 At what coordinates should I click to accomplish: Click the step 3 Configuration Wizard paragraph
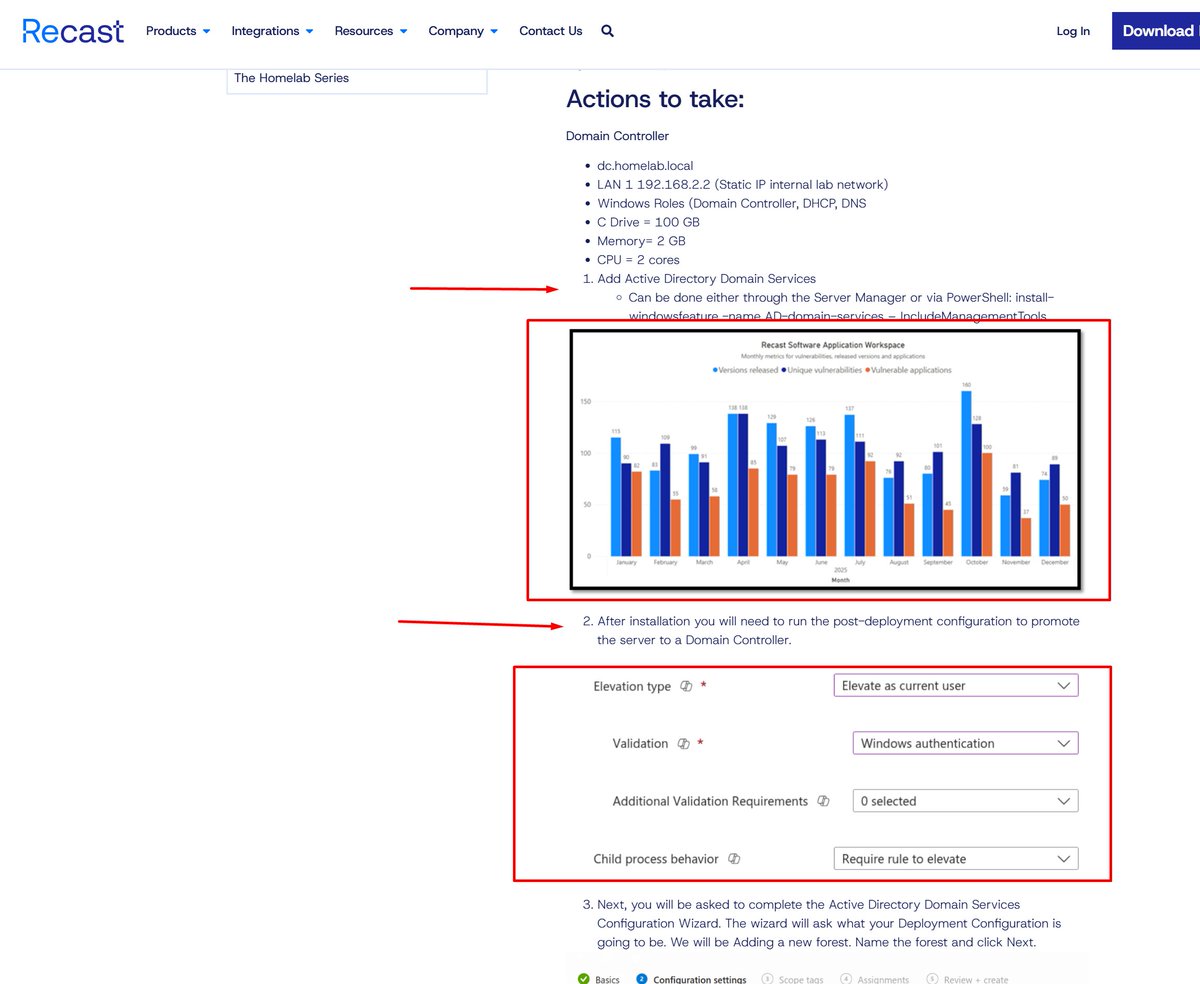(x=830, y=923)
